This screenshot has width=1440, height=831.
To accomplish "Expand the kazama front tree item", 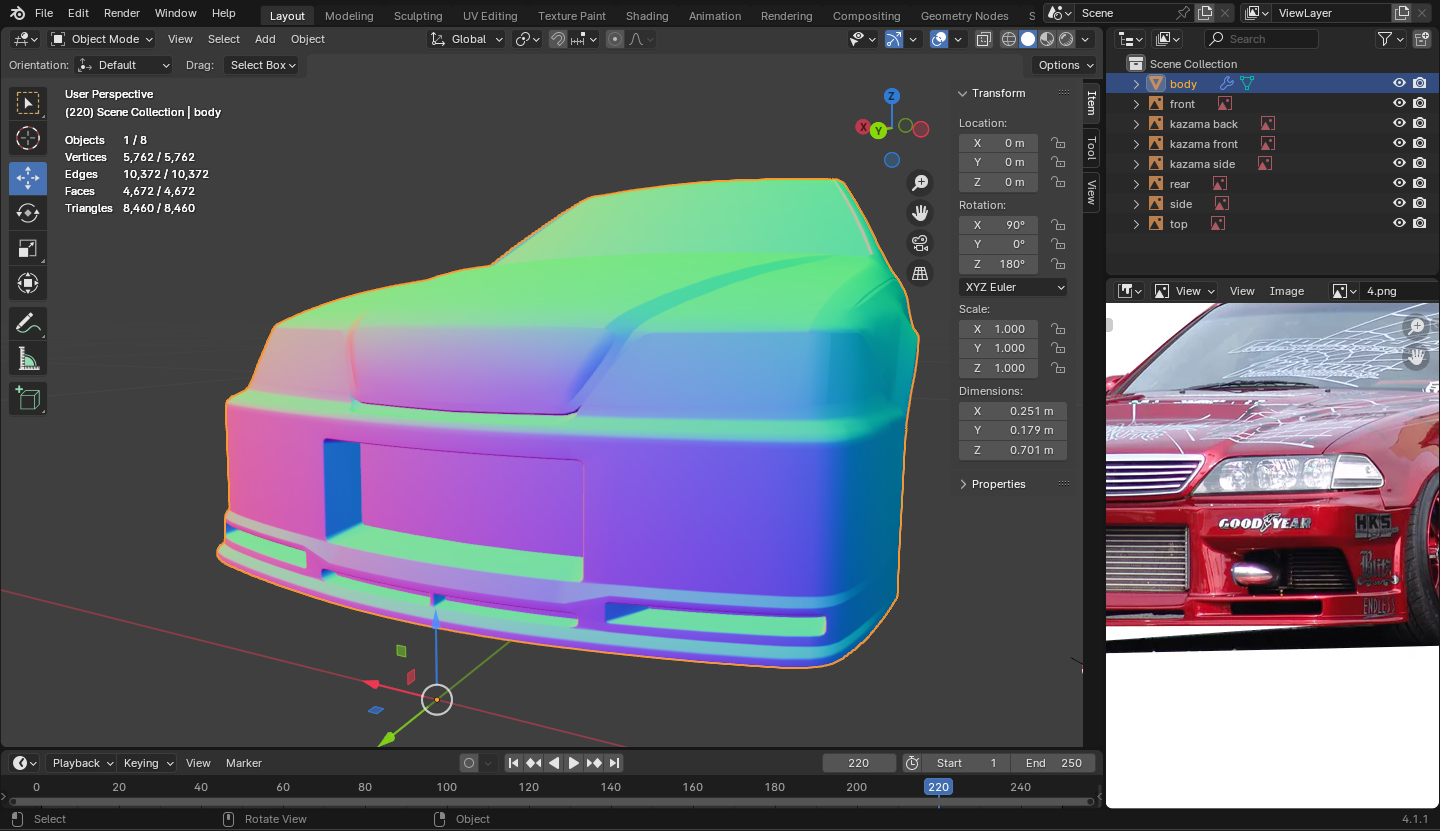I will (x=1136, y=144).
